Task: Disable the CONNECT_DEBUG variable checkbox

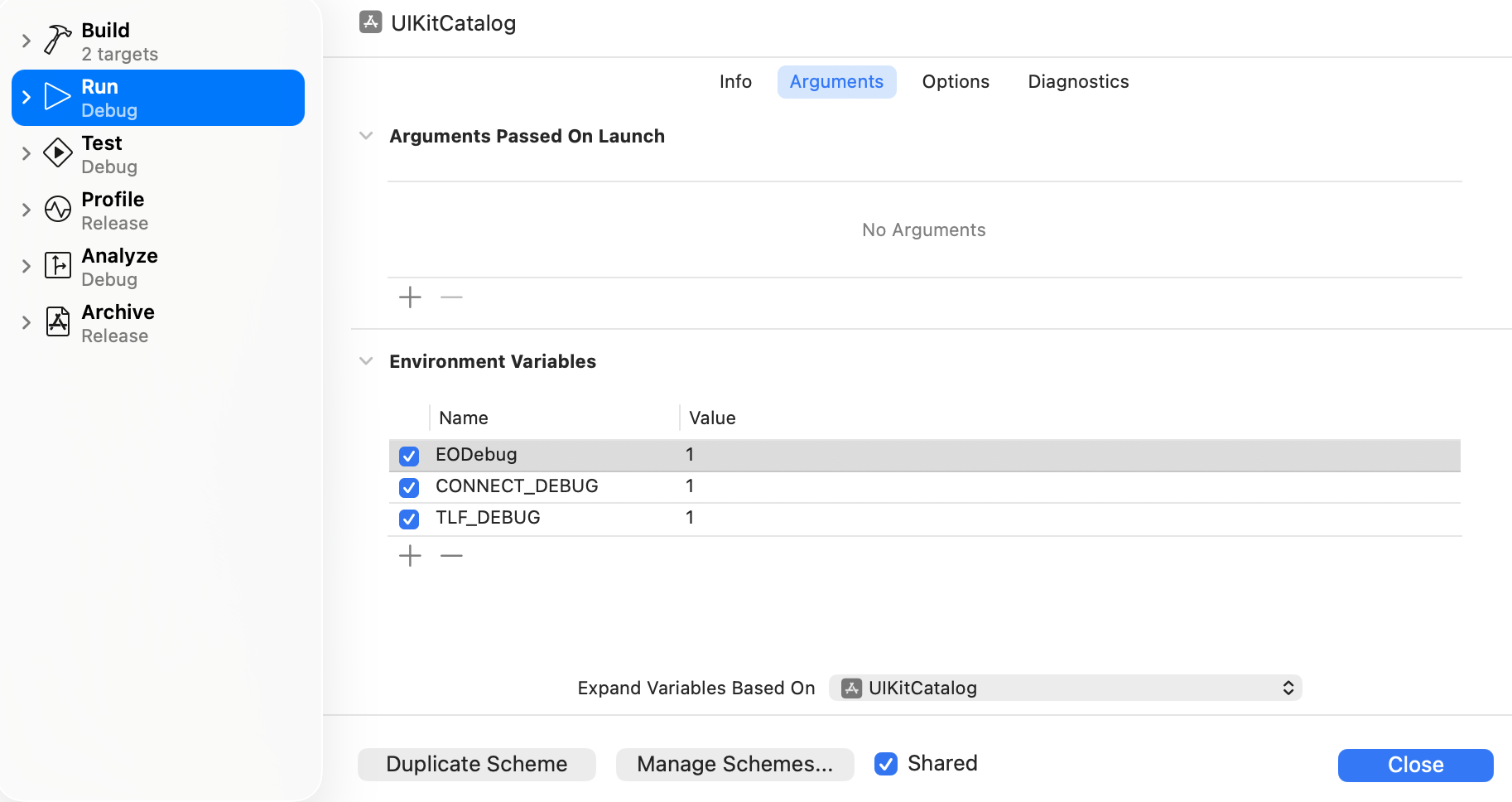Action: coord(408,487)
